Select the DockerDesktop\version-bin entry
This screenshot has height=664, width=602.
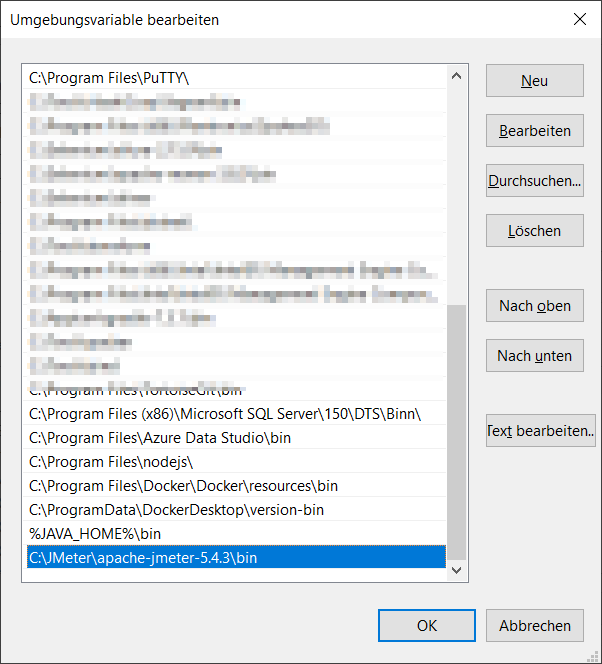tap(176, 510)
